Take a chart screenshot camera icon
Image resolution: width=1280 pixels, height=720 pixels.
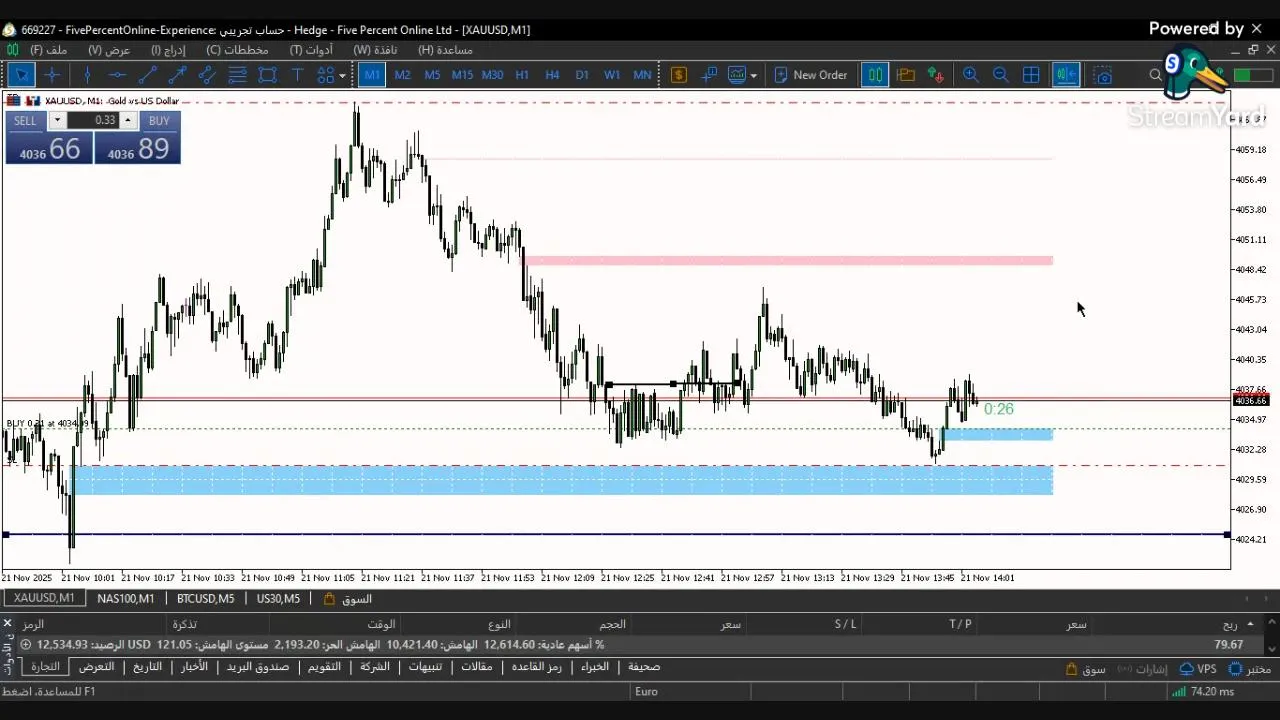coord(1102,75)
